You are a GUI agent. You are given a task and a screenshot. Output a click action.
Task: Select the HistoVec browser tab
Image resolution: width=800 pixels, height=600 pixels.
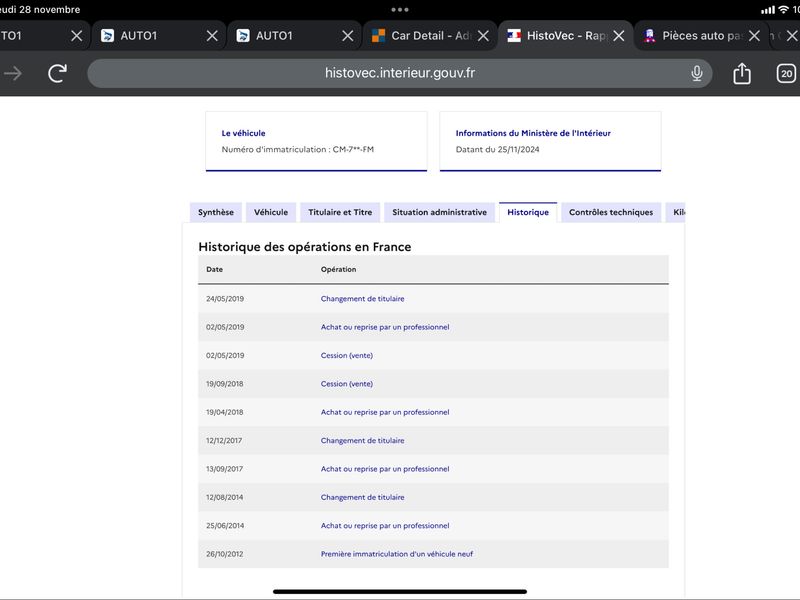pyautogui.click(x=565, y=36)
